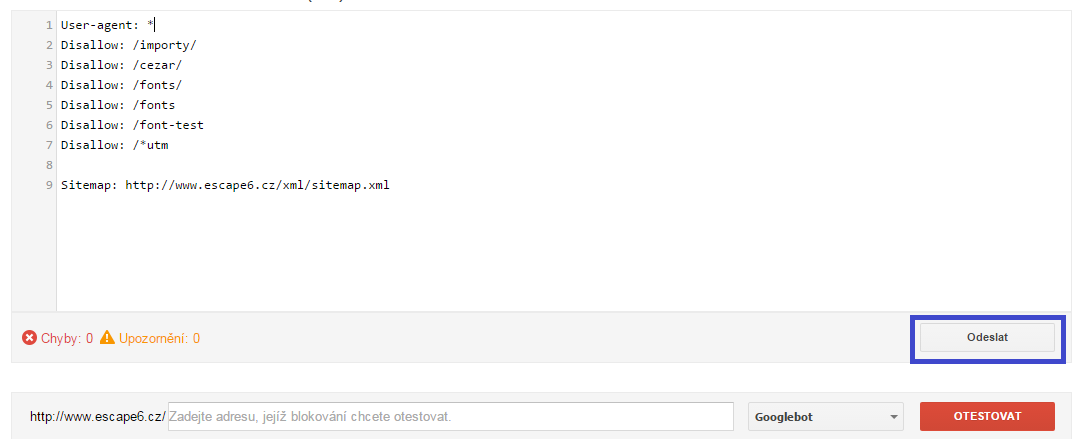The image size is (1088, 439).
Task: Click the Disallow: /font-test line
Action: [x=133, y=126]
